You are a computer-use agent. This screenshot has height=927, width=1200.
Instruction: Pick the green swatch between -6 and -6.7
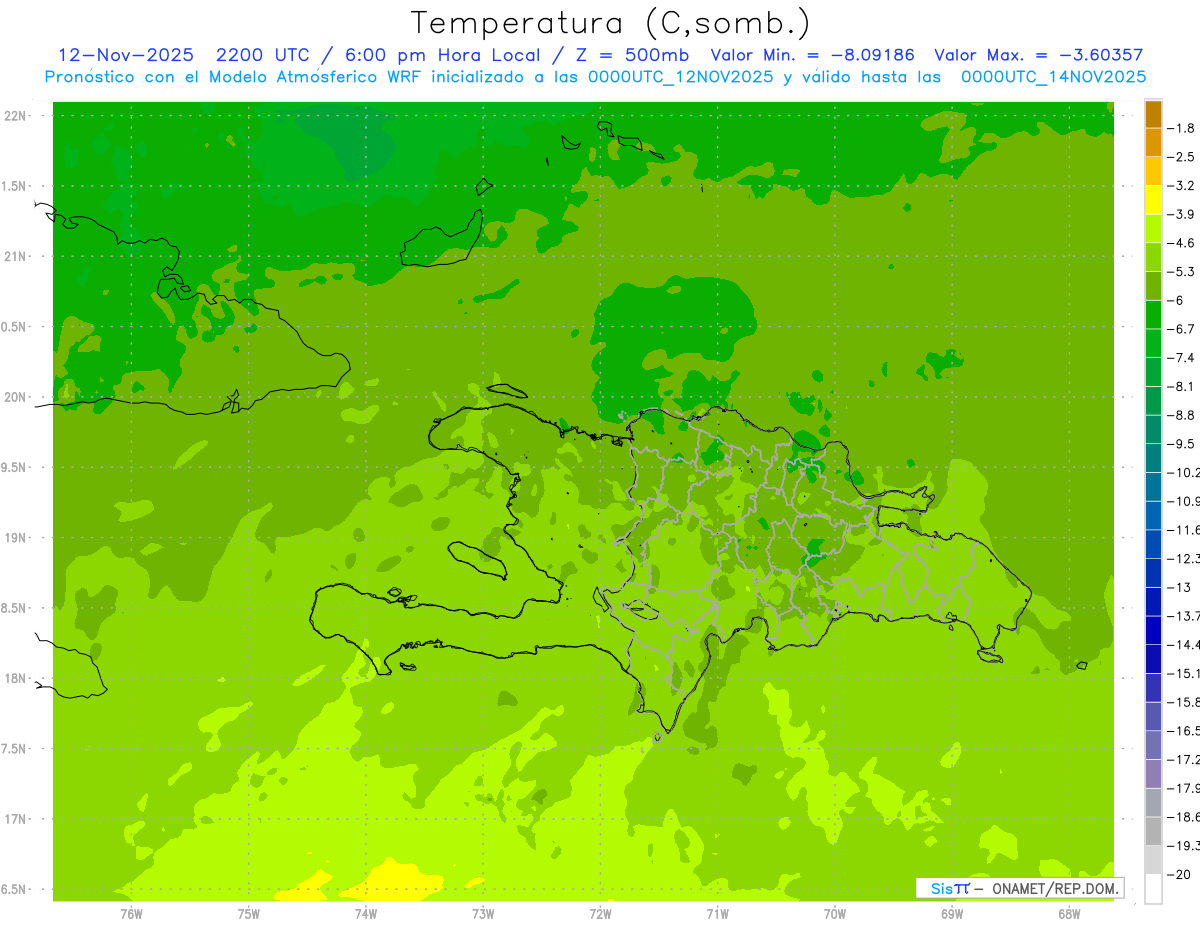click(x=1153, y=314)
